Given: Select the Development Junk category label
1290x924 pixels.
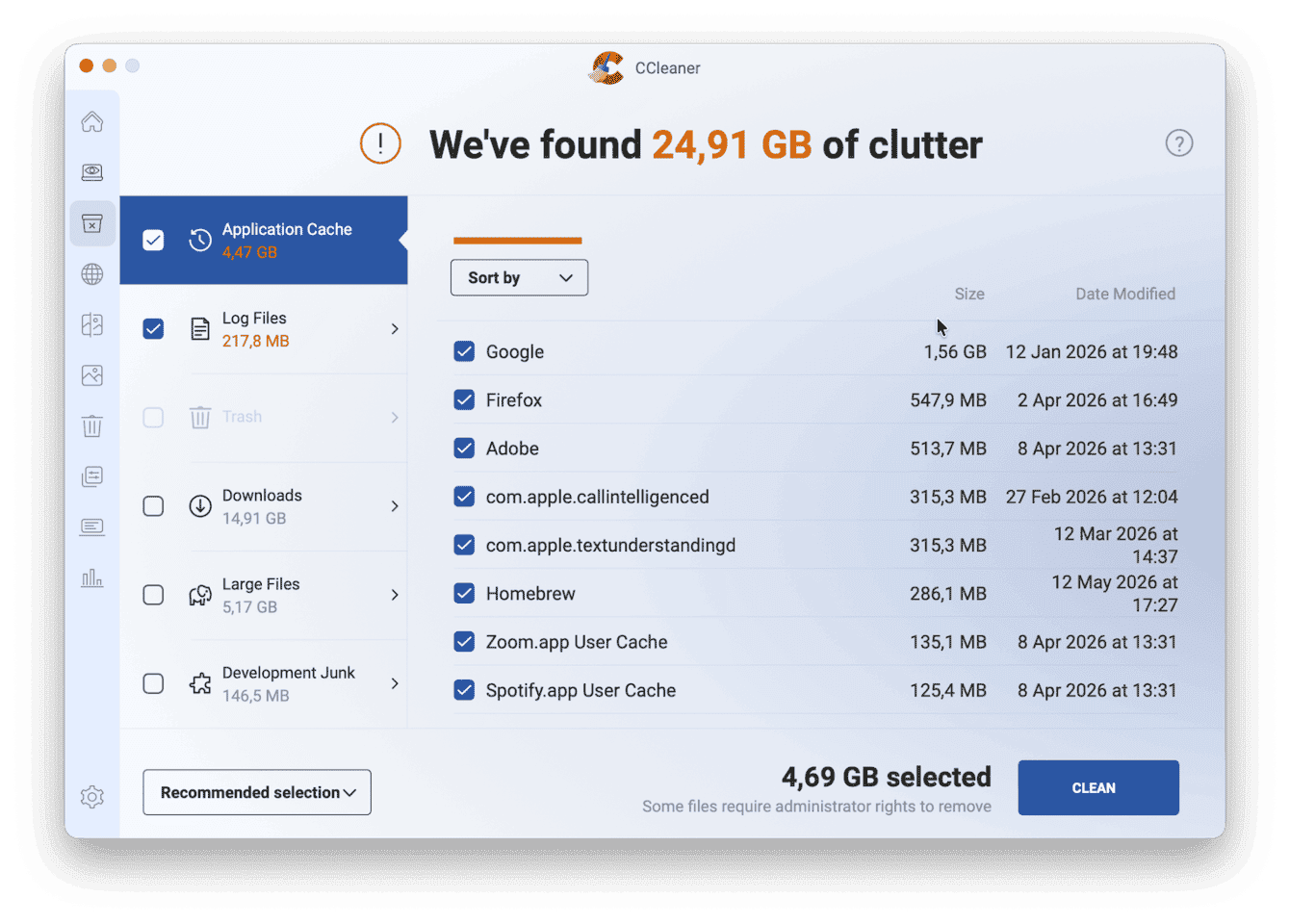Looking at the screenshot, I should (x=289, y=673).
